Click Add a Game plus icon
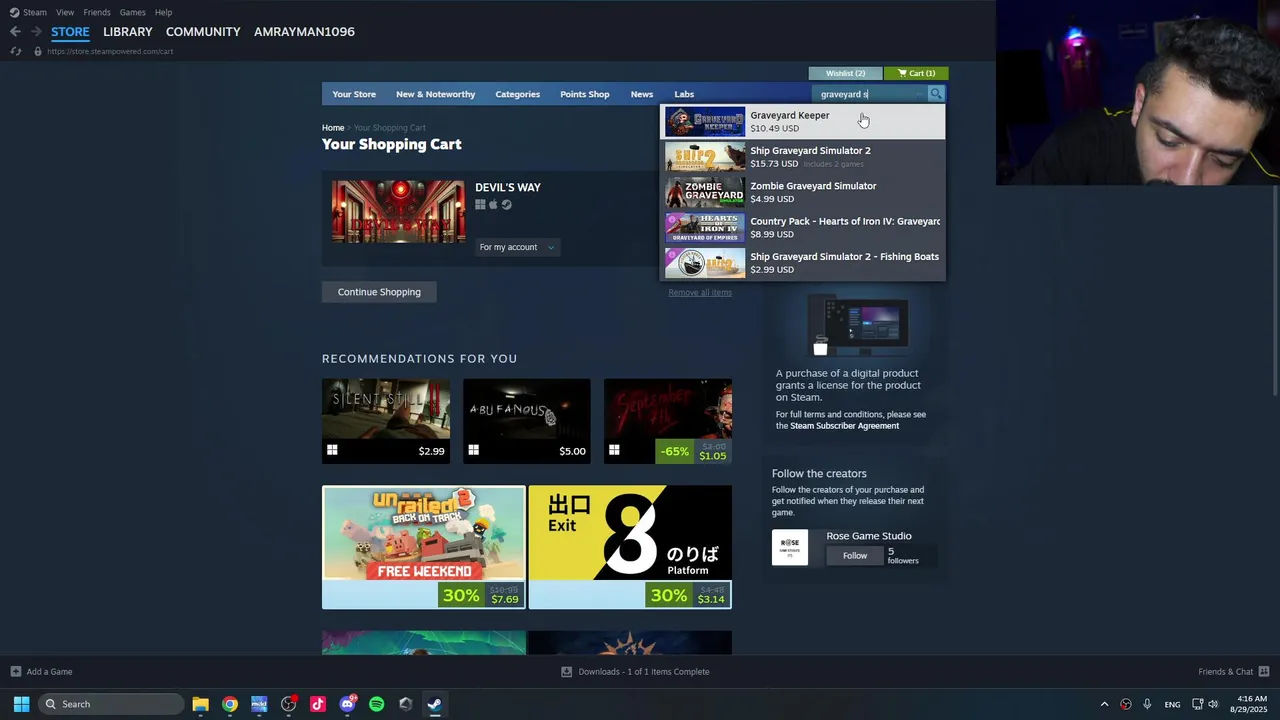This screenshot has width=1280, height=720. tap(15, 672)
